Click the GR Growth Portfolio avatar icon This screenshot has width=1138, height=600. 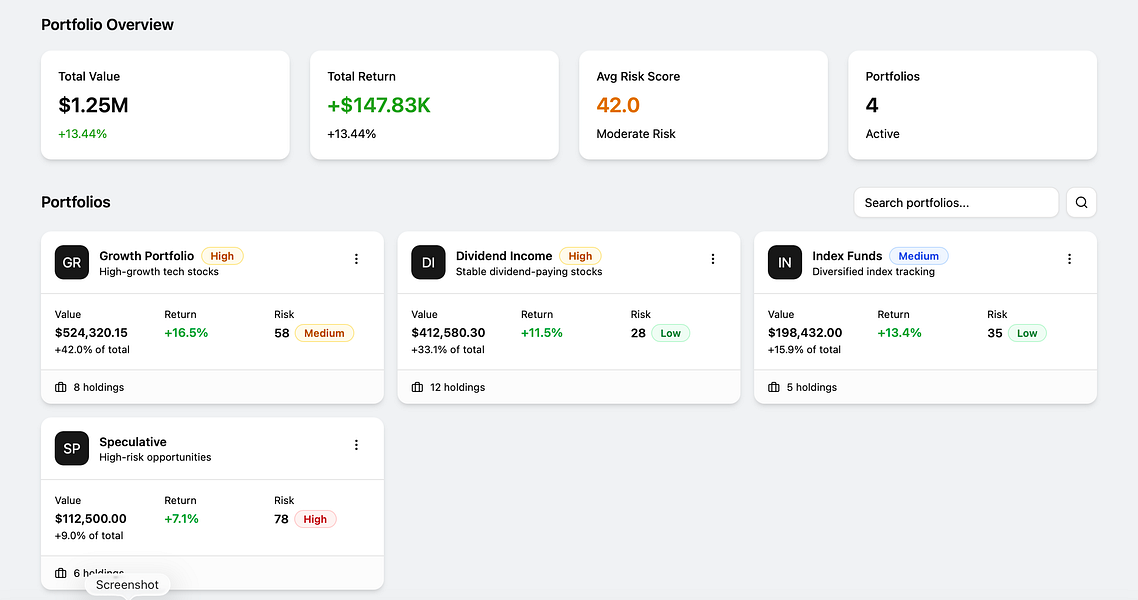[x=72, y=263]
